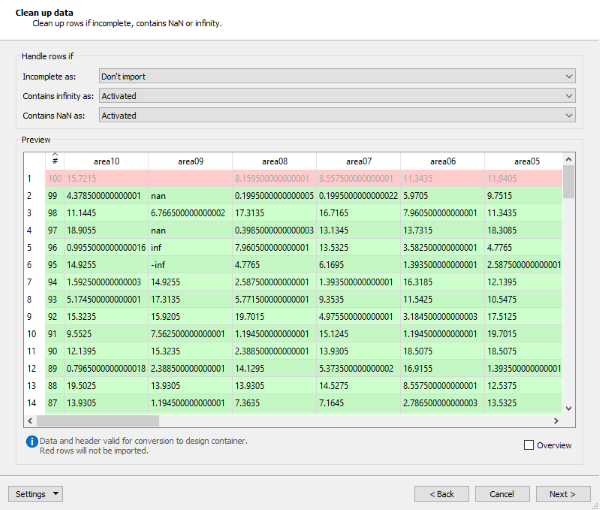Click the Cancel button
600x510 pixels.
click(x=502, y=494)
